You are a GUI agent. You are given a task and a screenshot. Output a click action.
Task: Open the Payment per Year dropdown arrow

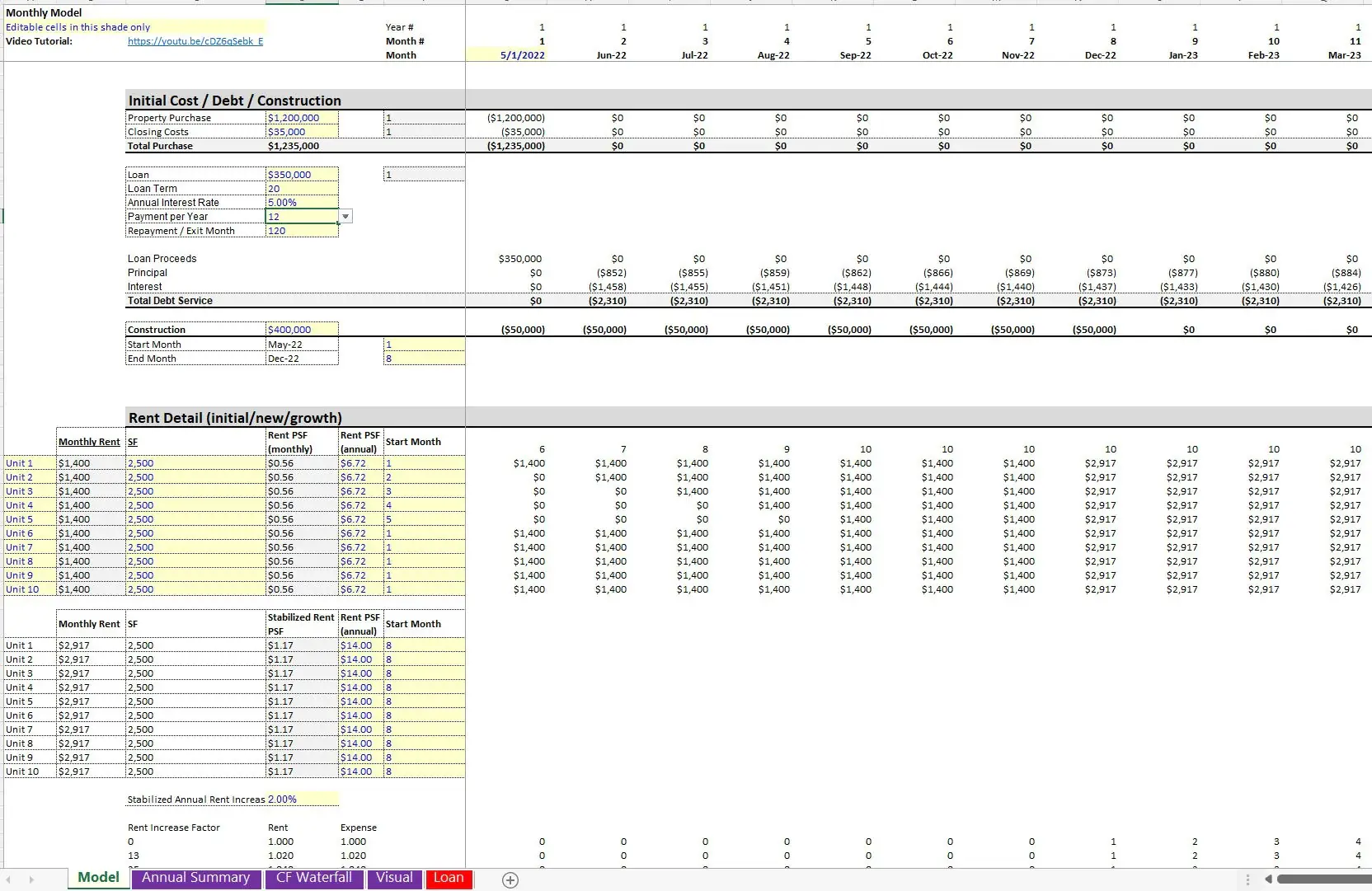click(x=345, y=216)
